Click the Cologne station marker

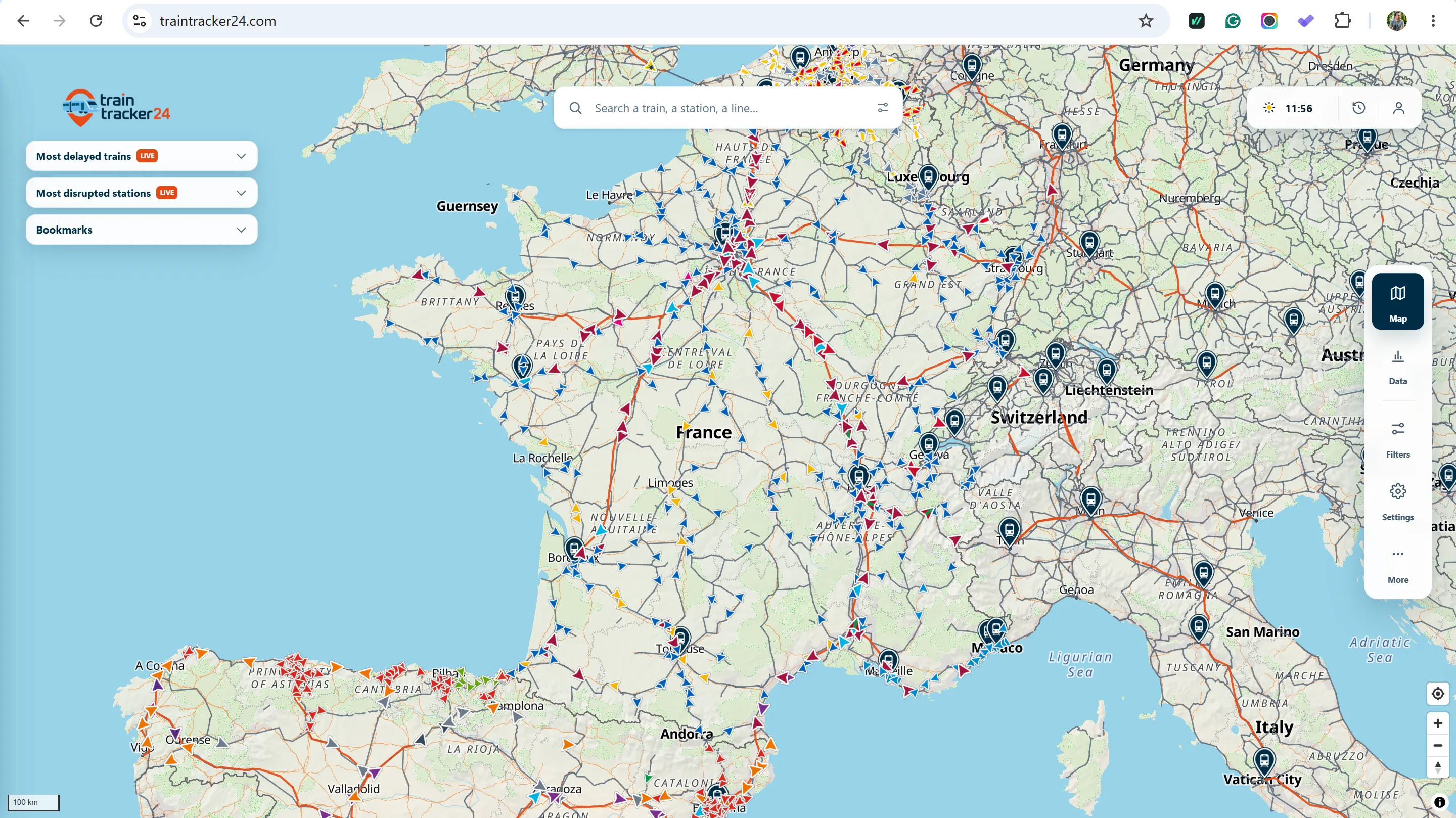click(x=972, y=67)
